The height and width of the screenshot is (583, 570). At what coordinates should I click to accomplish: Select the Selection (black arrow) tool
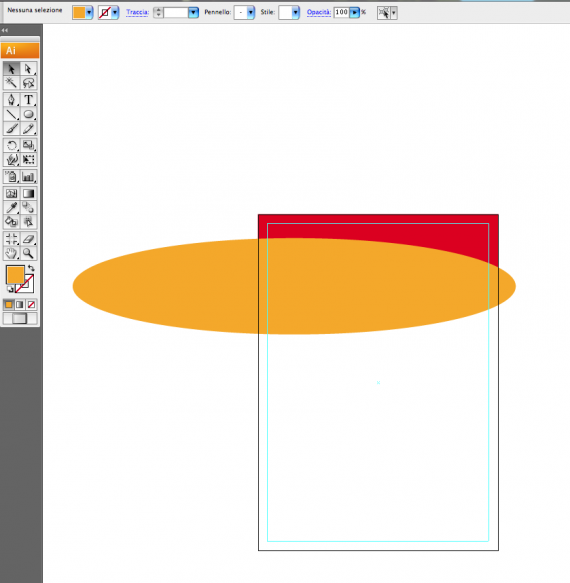coord(12,69)
